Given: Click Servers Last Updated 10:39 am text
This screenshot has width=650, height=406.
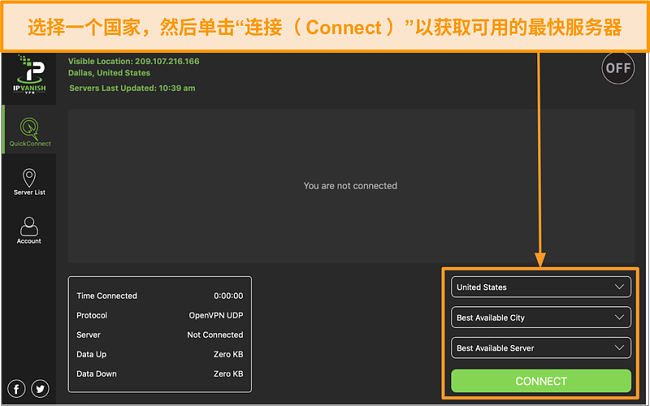Looking at the screenshot, I should pyautogui.click(x=132, y=88).
